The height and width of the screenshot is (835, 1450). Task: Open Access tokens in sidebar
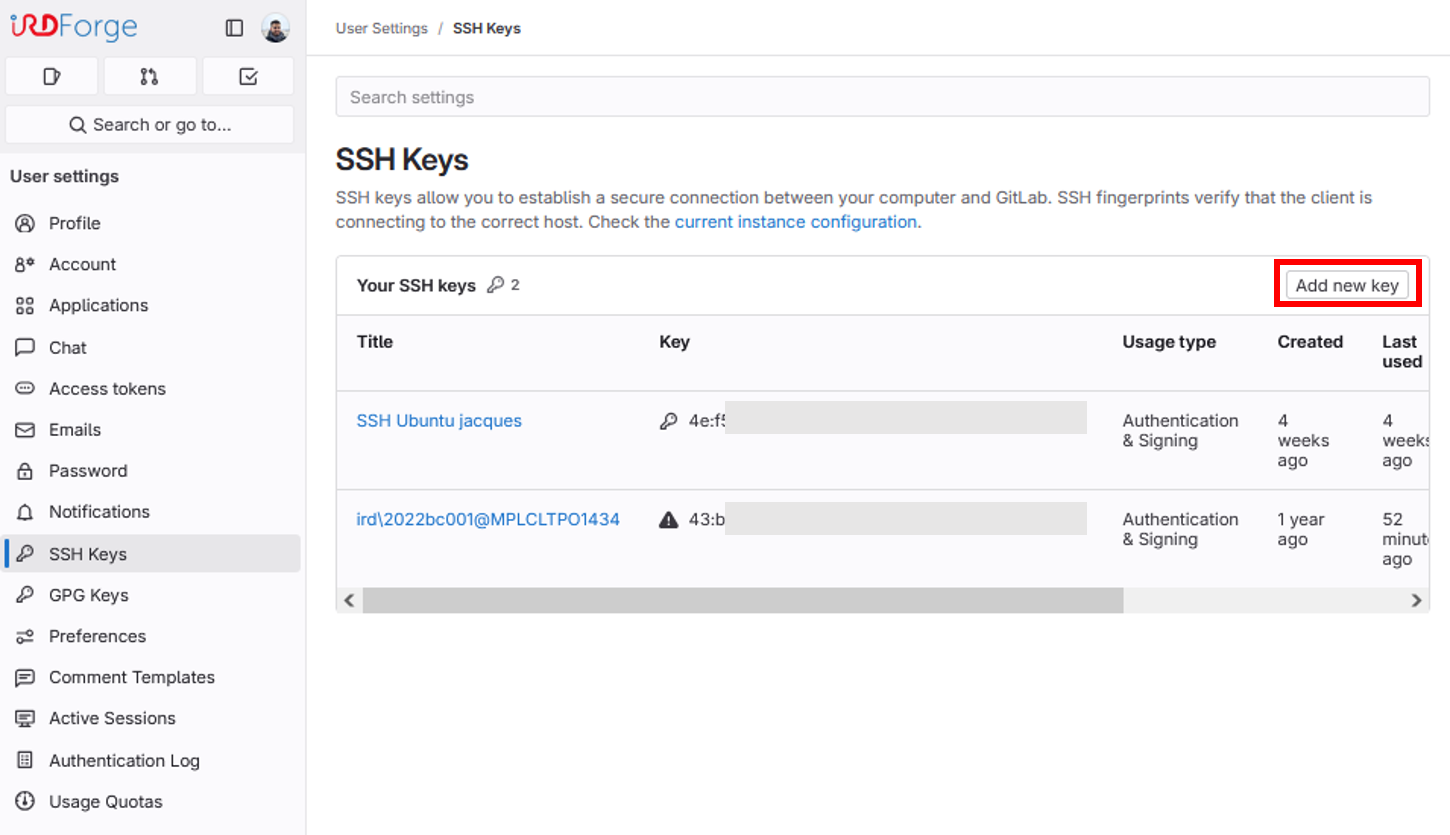(x=107, y=389)
